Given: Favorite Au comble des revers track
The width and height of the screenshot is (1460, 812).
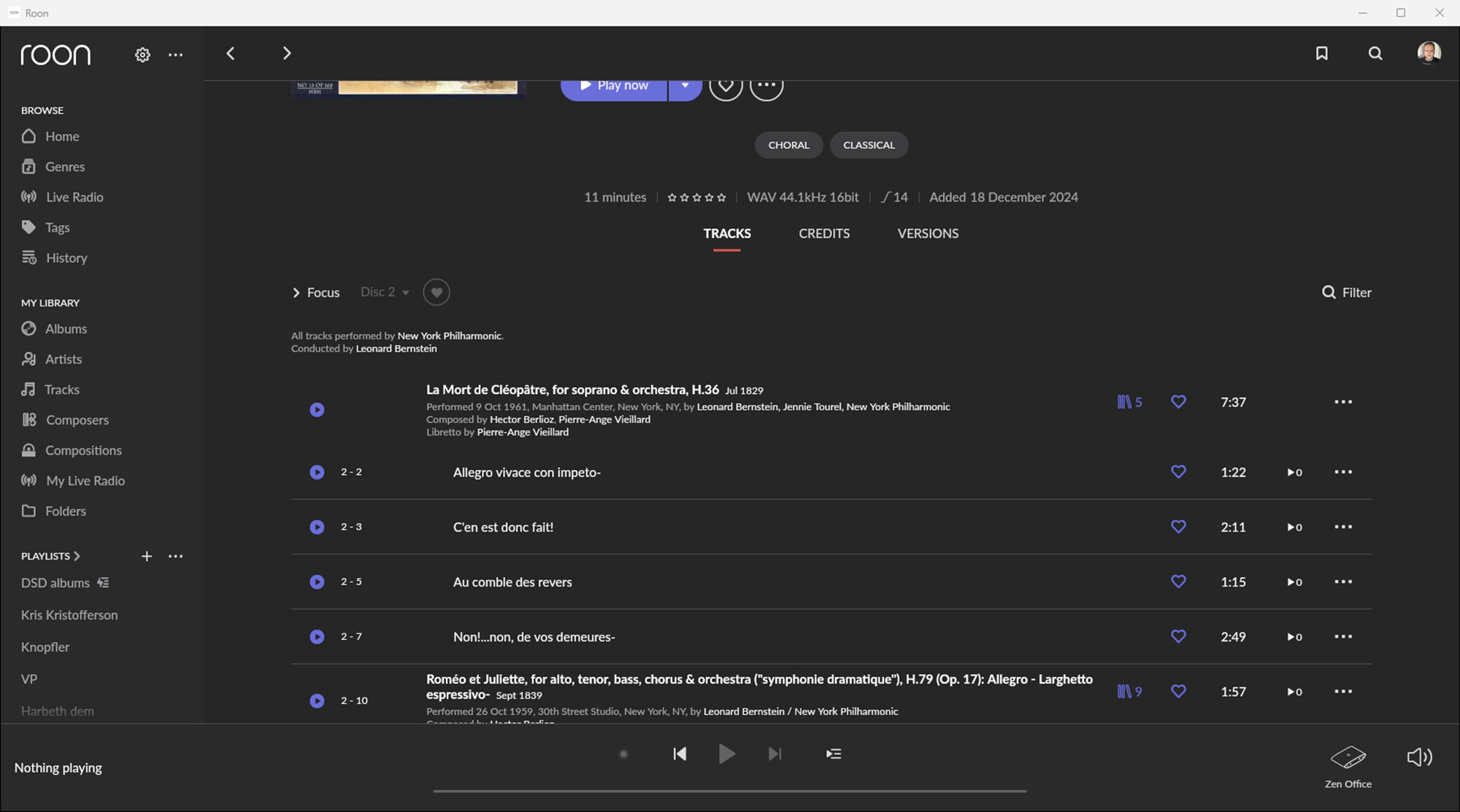Looking at the screenshot, I should point(1178,581).
